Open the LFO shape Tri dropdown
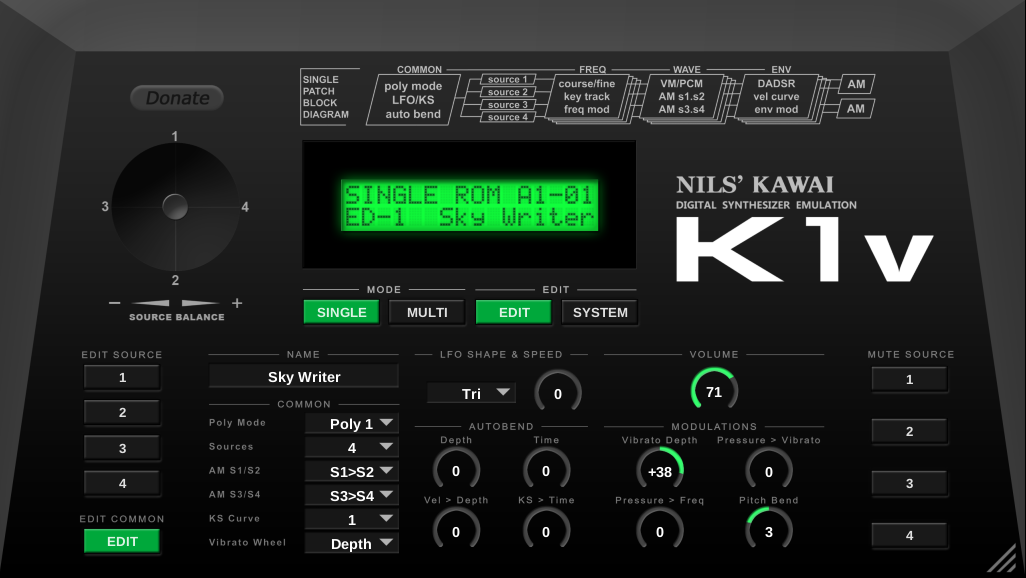 (471, 393)
